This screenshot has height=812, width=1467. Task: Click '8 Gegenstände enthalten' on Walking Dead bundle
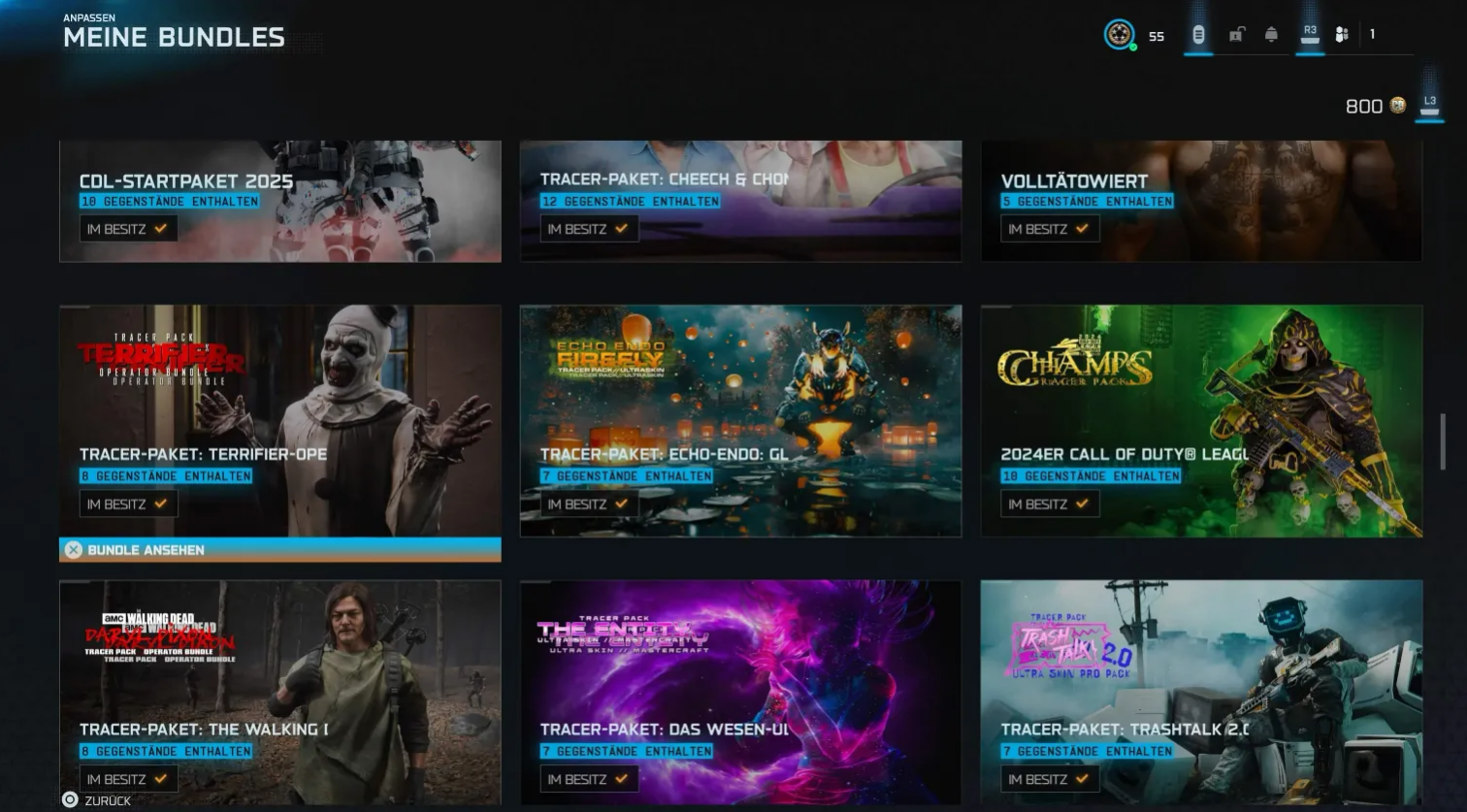(x=166, y=752)
